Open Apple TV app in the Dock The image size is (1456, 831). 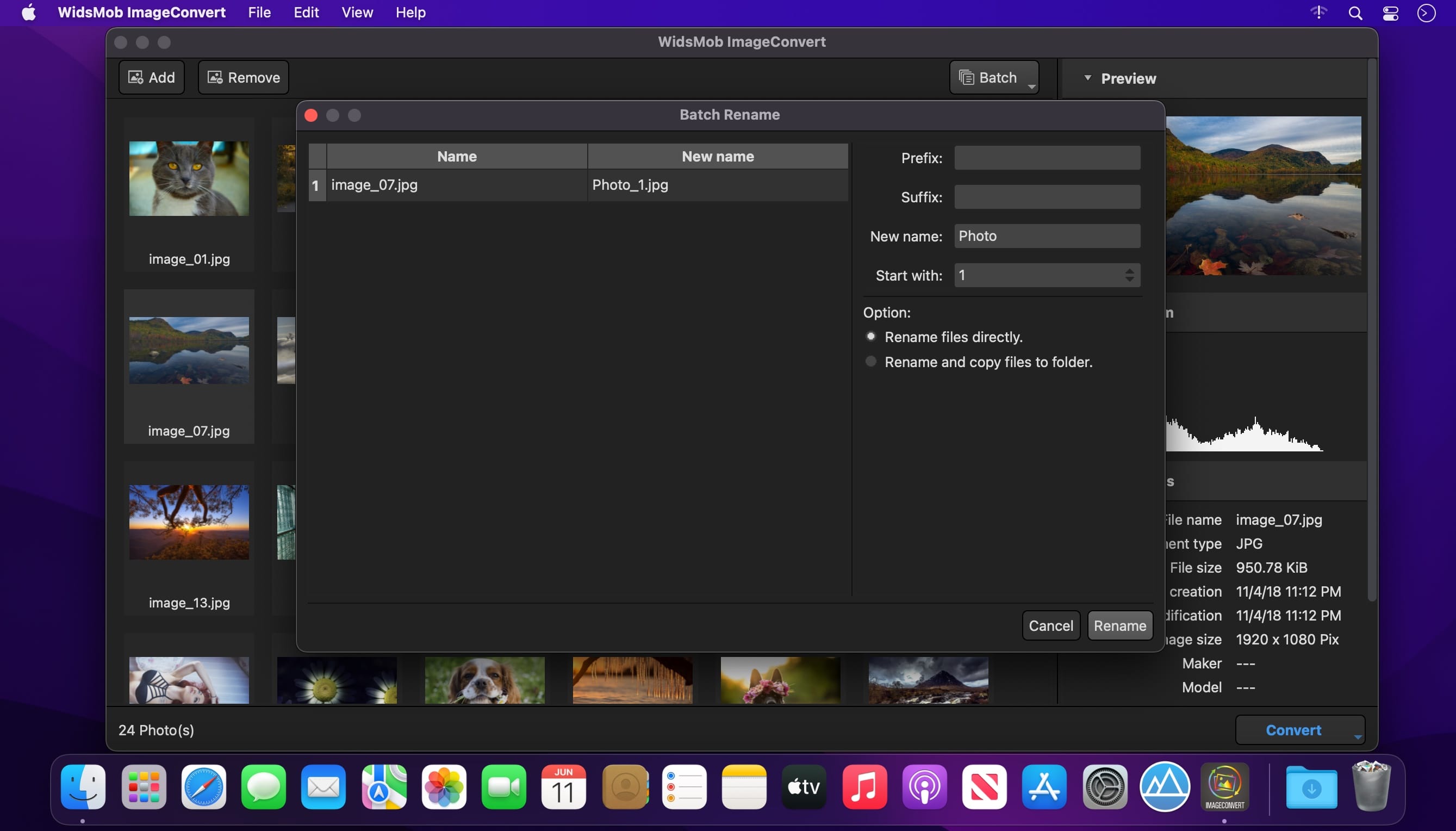(804, 787)
